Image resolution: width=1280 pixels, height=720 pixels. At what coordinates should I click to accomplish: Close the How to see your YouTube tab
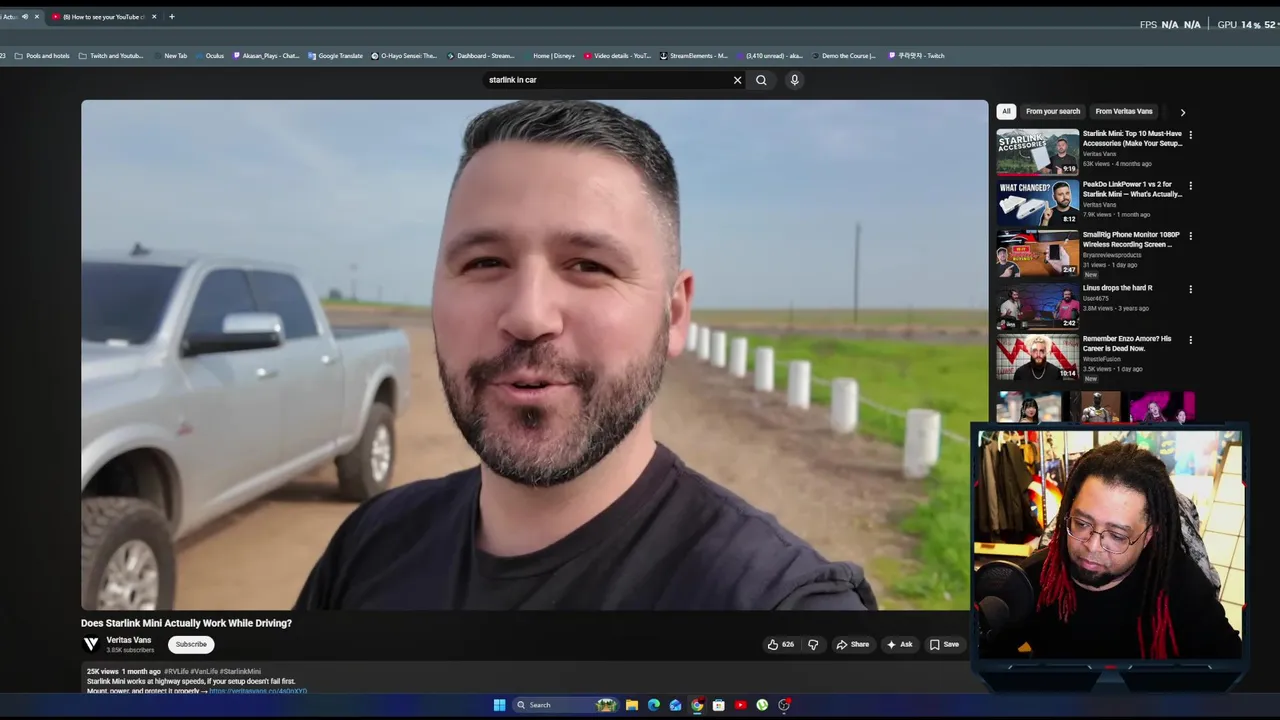pos(154,17)
